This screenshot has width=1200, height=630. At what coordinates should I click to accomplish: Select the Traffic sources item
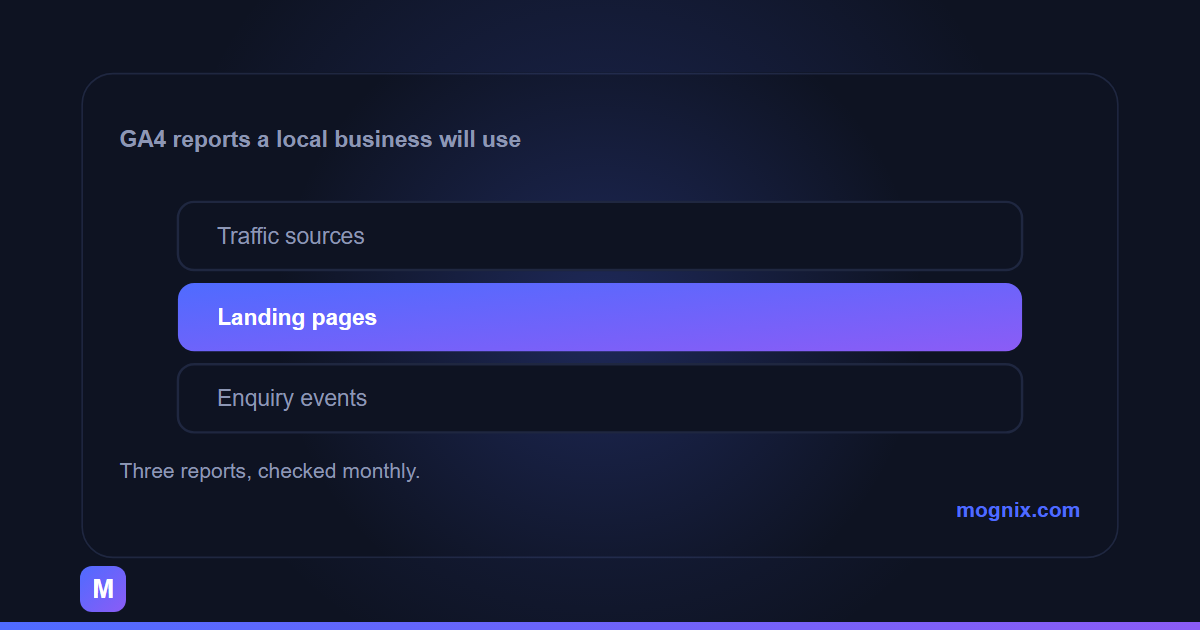tap(600, 236)
